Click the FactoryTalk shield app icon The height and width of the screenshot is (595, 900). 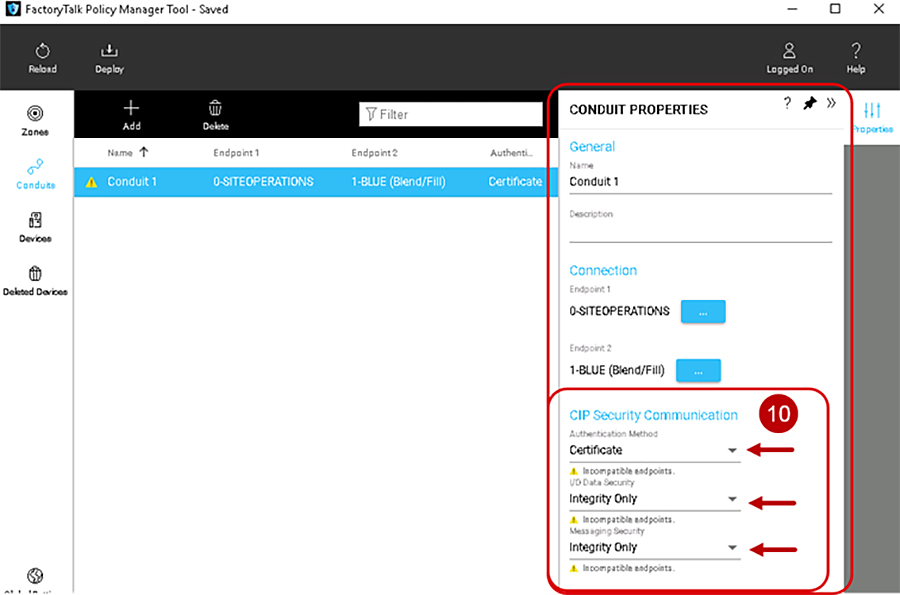(x=13, y=9)
